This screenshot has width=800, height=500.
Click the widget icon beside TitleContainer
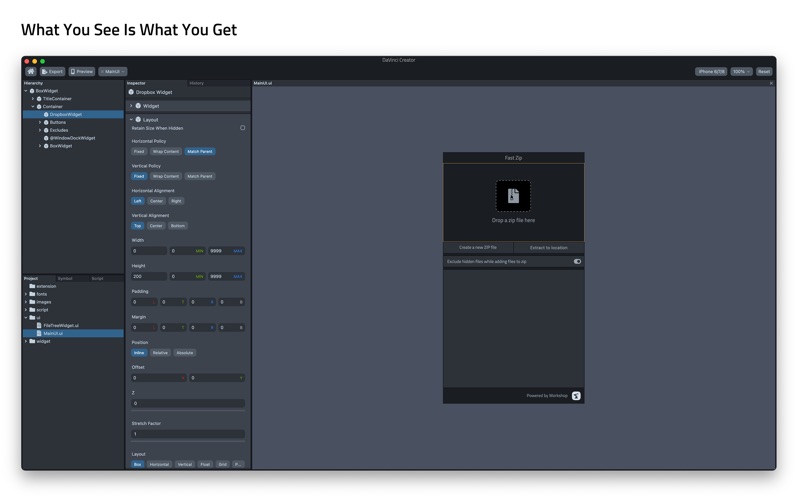pyautogui.click(x=39, y=99)
